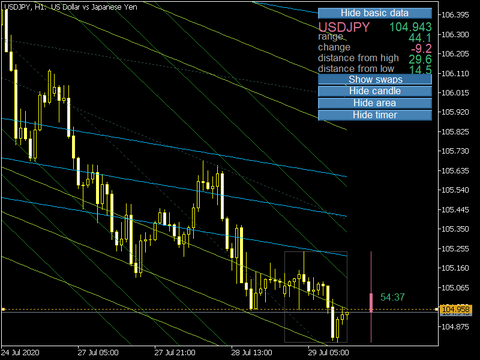Click the 54:37 candle timer text
The width and height of the screenshot is (480, 360).
pyautogui.click(x=392, y=297)
